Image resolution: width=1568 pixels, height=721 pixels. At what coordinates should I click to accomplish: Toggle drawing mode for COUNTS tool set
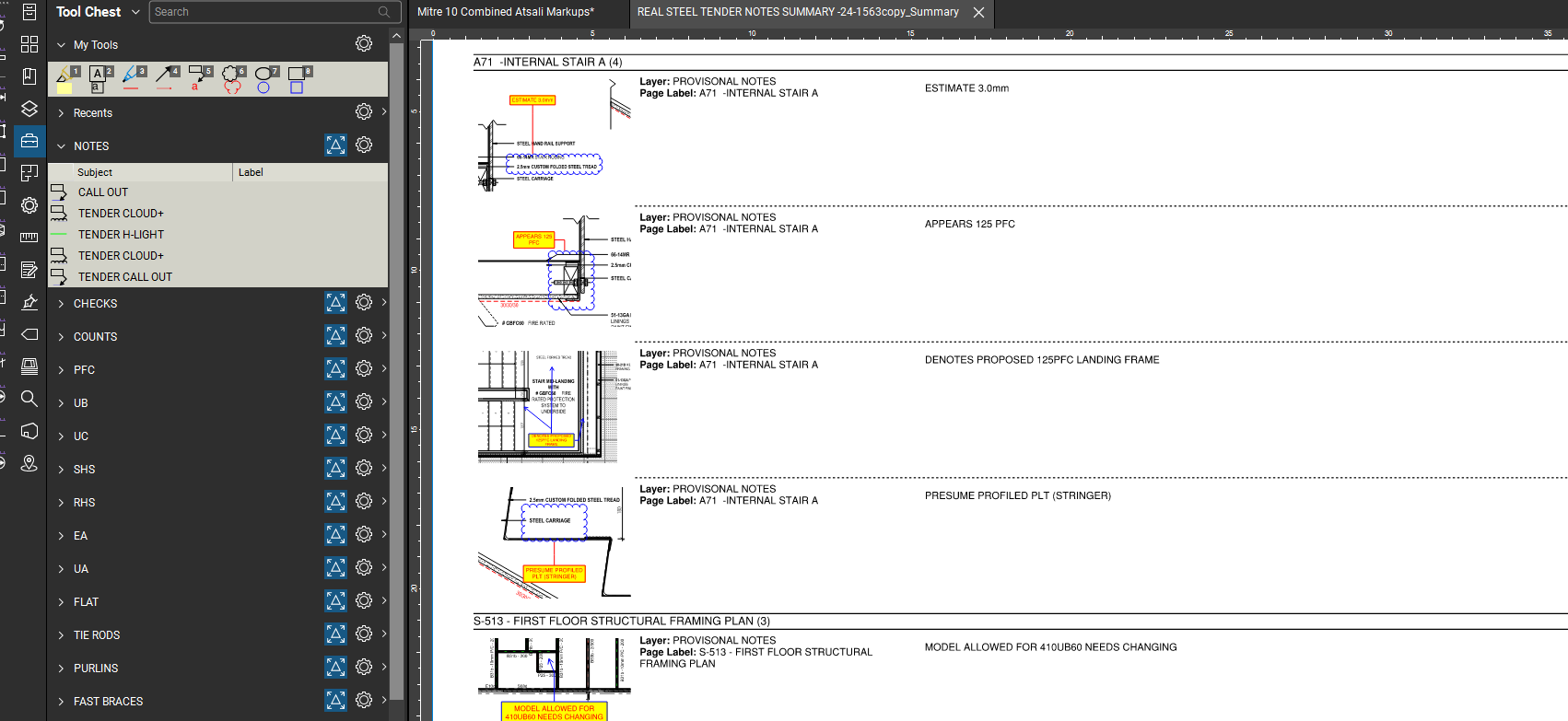pyautogui.click(x=335, y=335)
